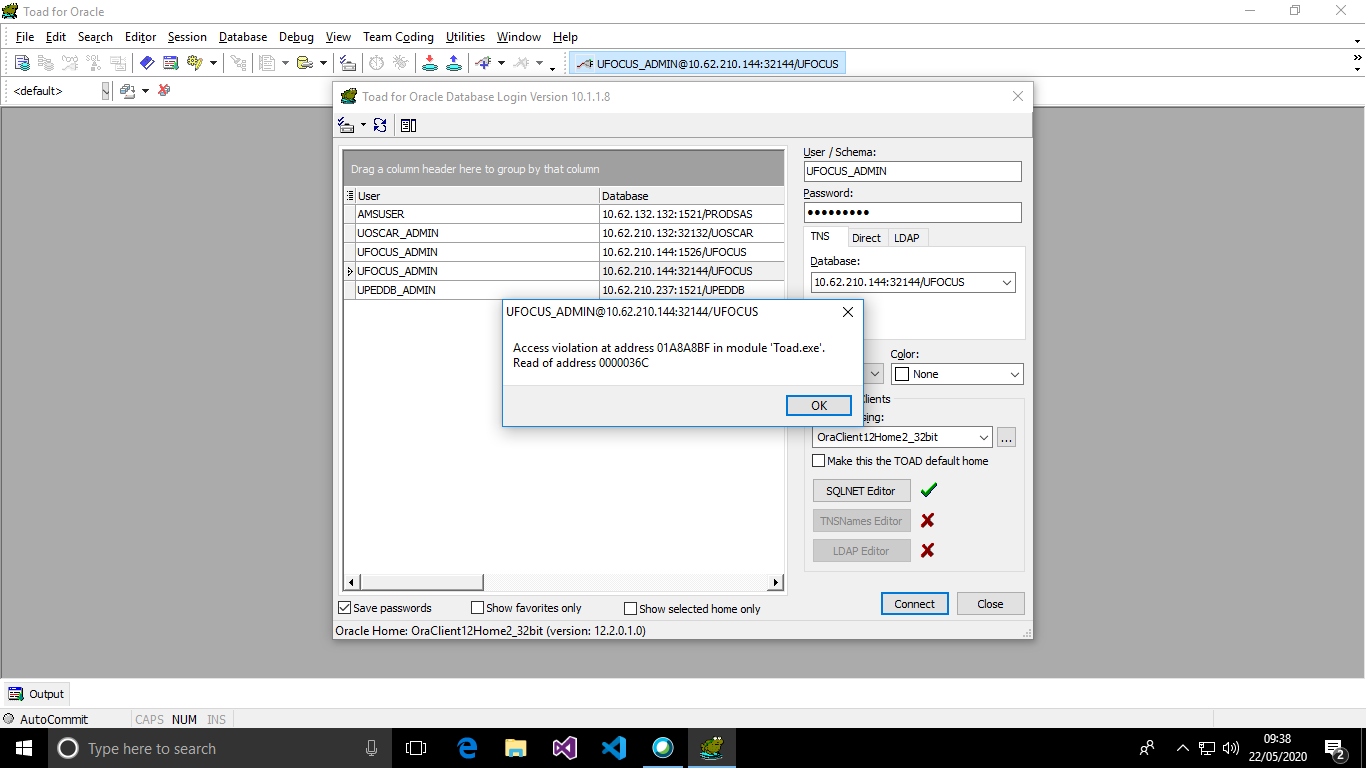Expand the <default> workspace dropdown
Screen dimensions: 1366x768
click(106, 91)
